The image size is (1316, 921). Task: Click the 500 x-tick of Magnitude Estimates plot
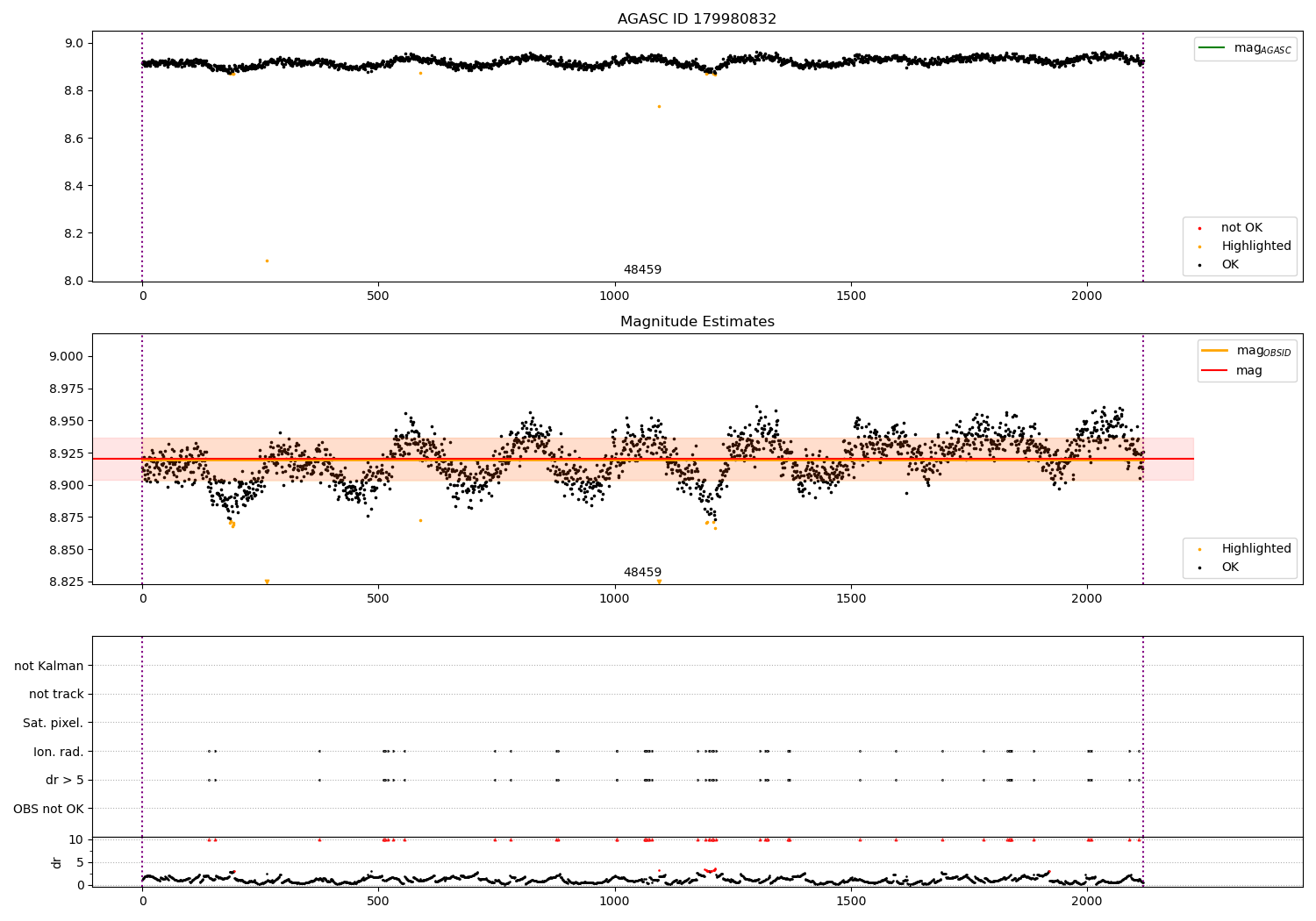378,599
